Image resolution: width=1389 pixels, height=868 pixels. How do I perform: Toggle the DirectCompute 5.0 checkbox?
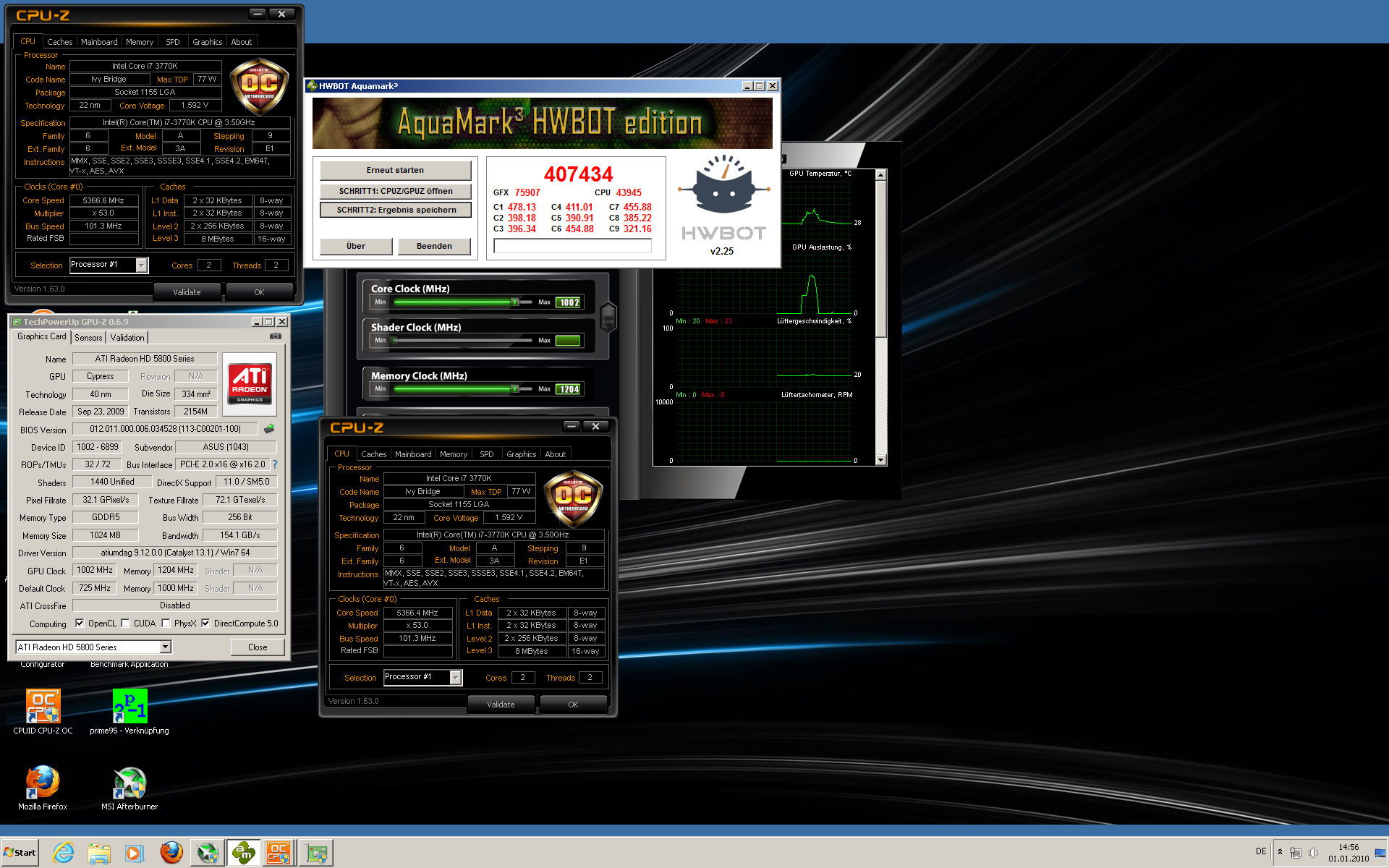coord(205,624)
